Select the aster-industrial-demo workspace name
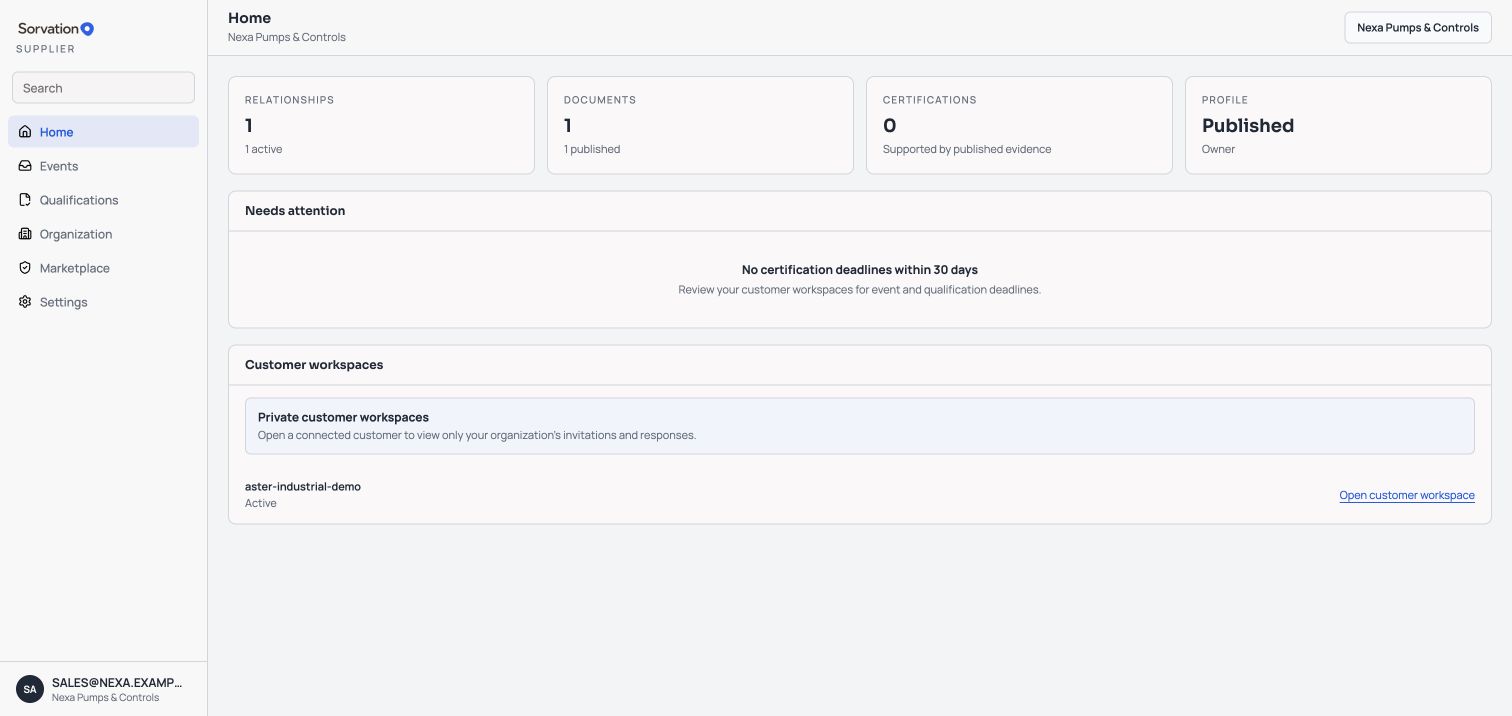 pos(303,487)
